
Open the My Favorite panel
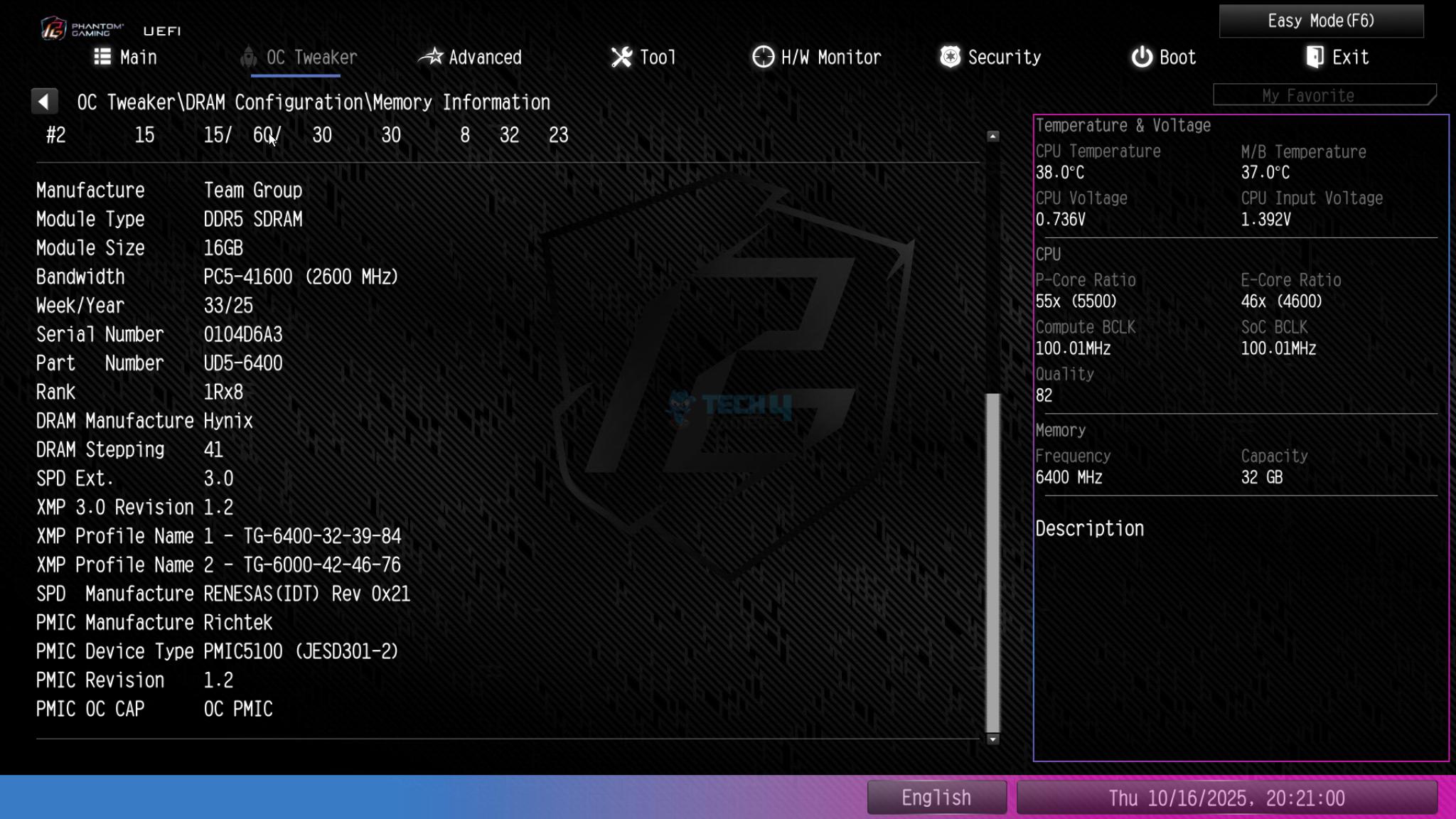[x=1324, y=95]
